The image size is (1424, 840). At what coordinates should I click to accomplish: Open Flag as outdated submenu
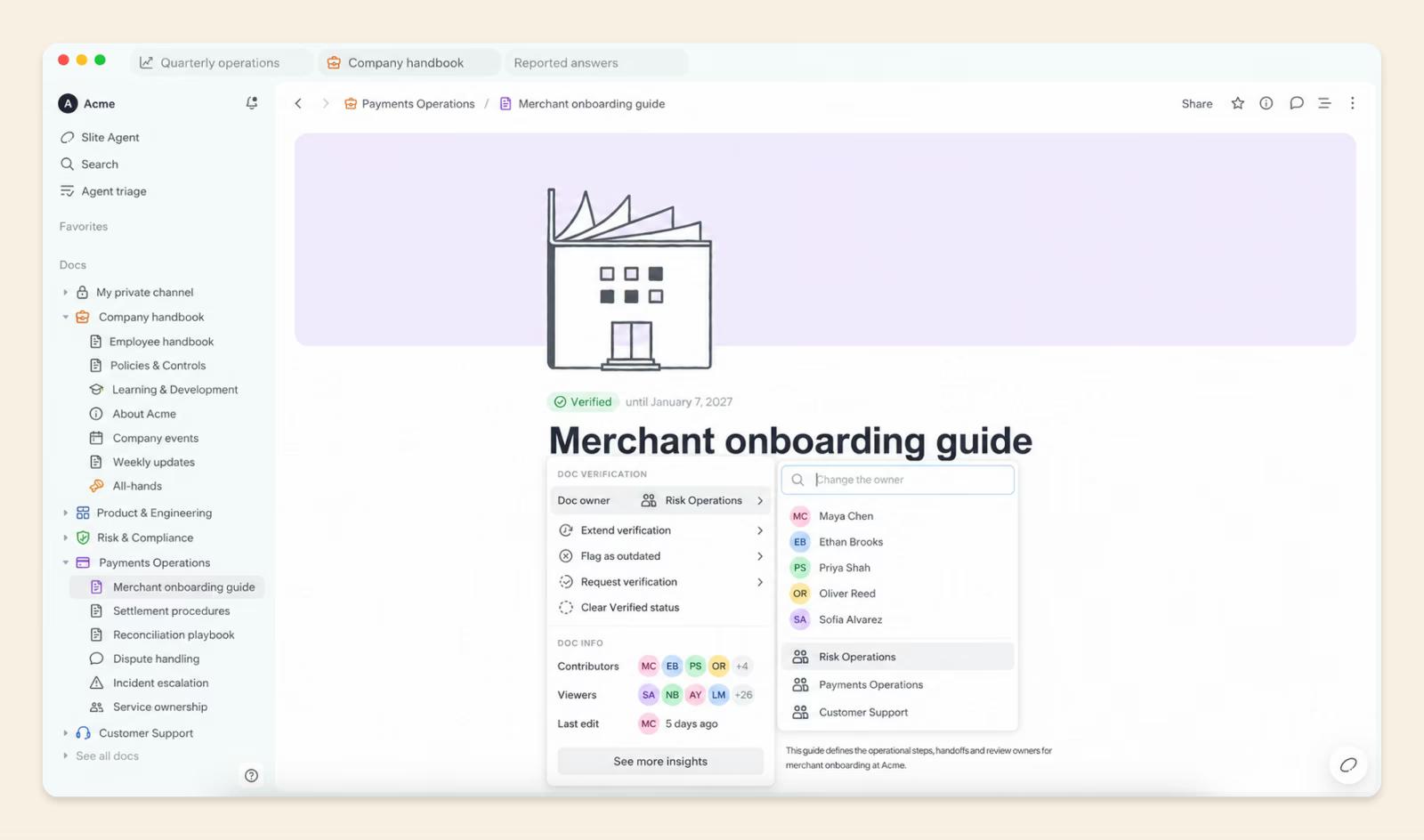660,556
